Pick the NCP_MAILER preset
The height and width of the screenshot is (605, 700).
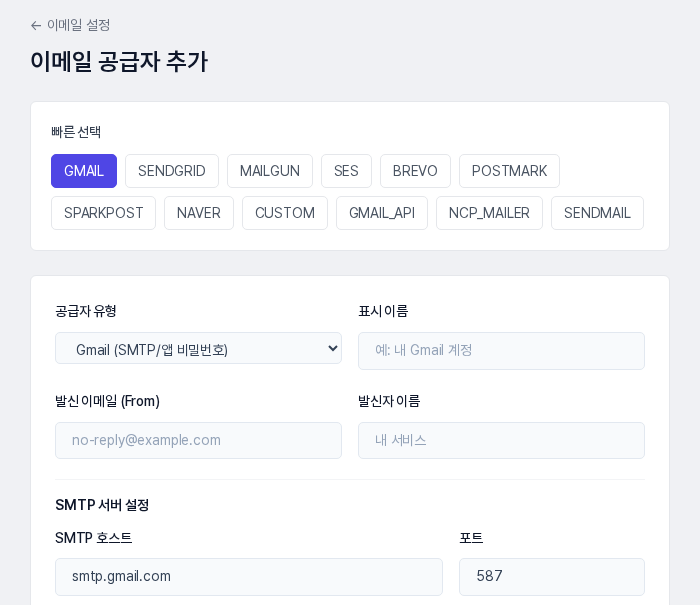489,213
